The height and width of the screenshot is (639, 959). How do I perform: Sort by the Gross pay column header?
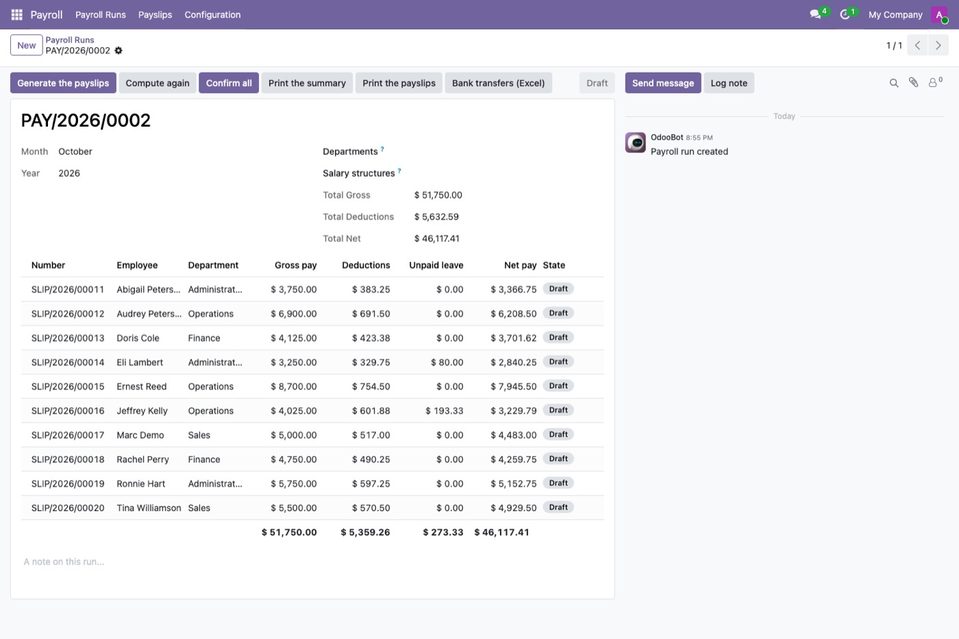pos(295,265)
